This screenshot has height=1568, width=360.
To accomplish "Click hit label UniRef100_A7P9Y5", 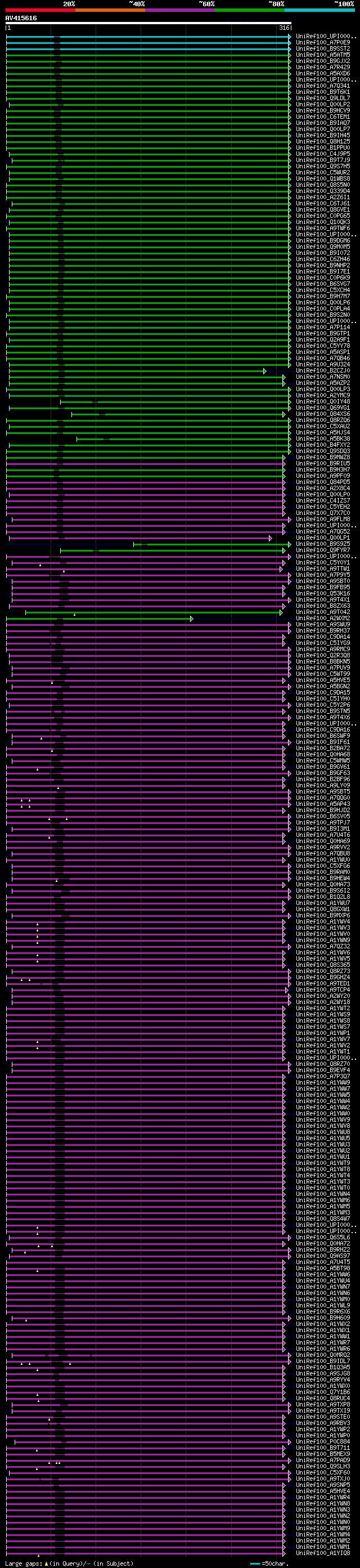I will 323,575.
